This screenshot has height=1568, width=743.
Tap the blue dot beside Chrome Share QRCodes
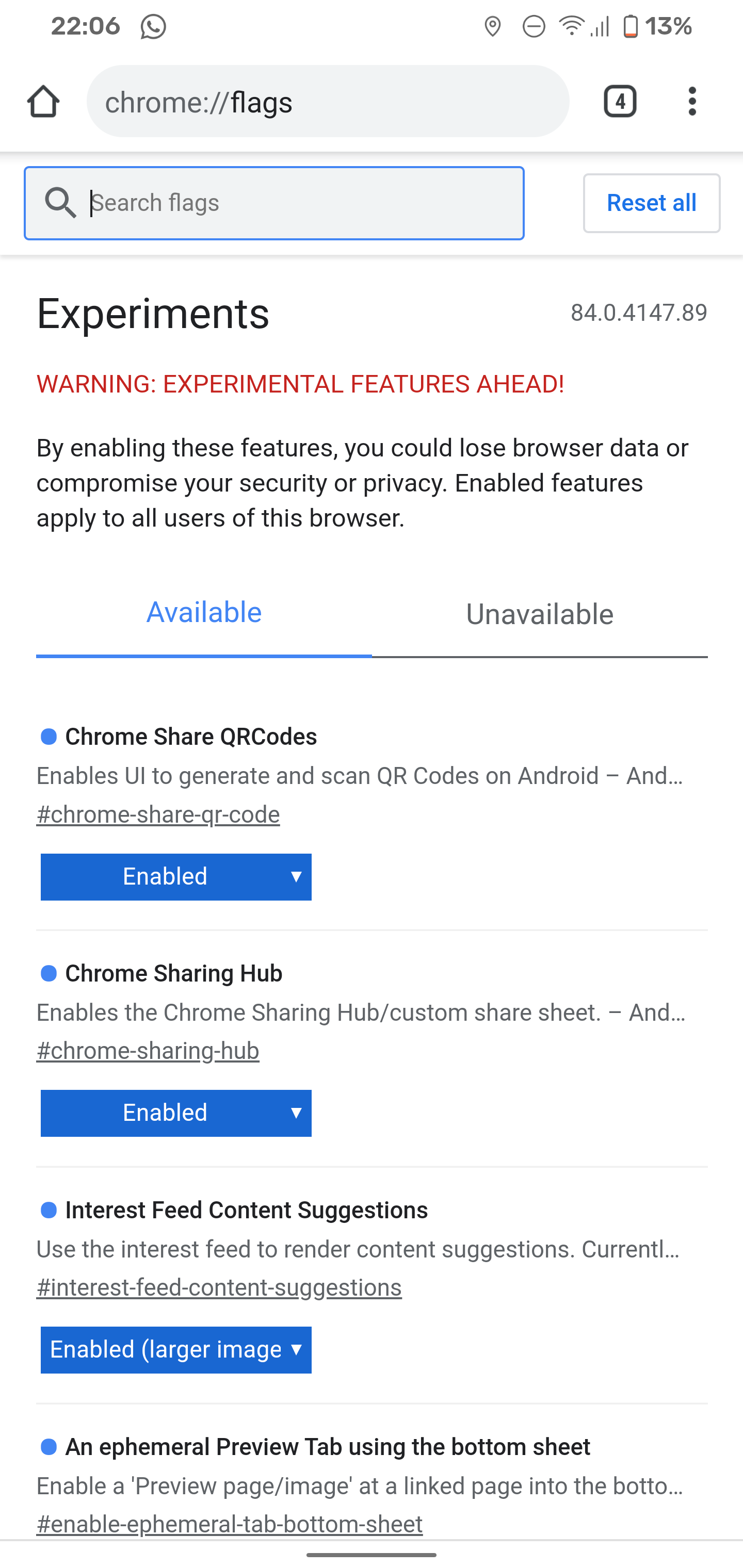(x=49, y=737)
